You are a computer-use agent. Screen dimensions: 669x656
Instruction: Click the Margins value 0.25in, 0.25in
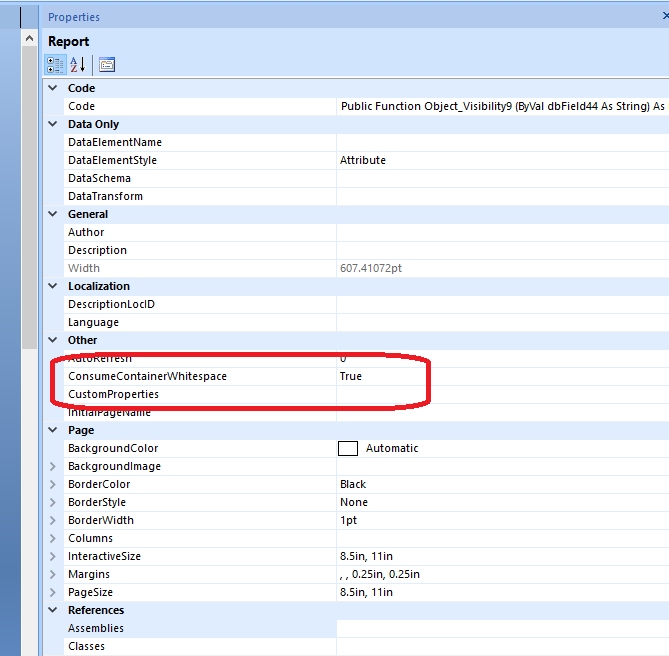coord(380,574)
